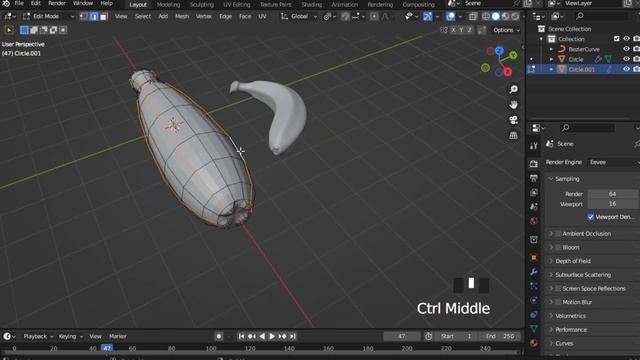The image size is (640, 360).
Task: Click the current frame field
Action: [402, 336]
